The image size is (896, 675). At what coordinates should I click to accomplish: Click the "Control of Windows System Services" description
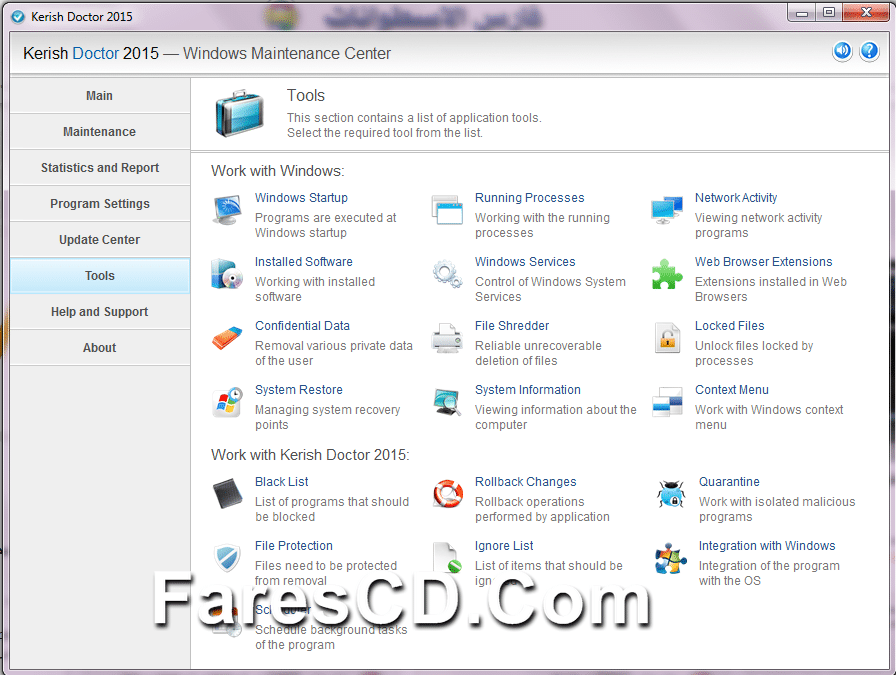(x=550, y=289)
